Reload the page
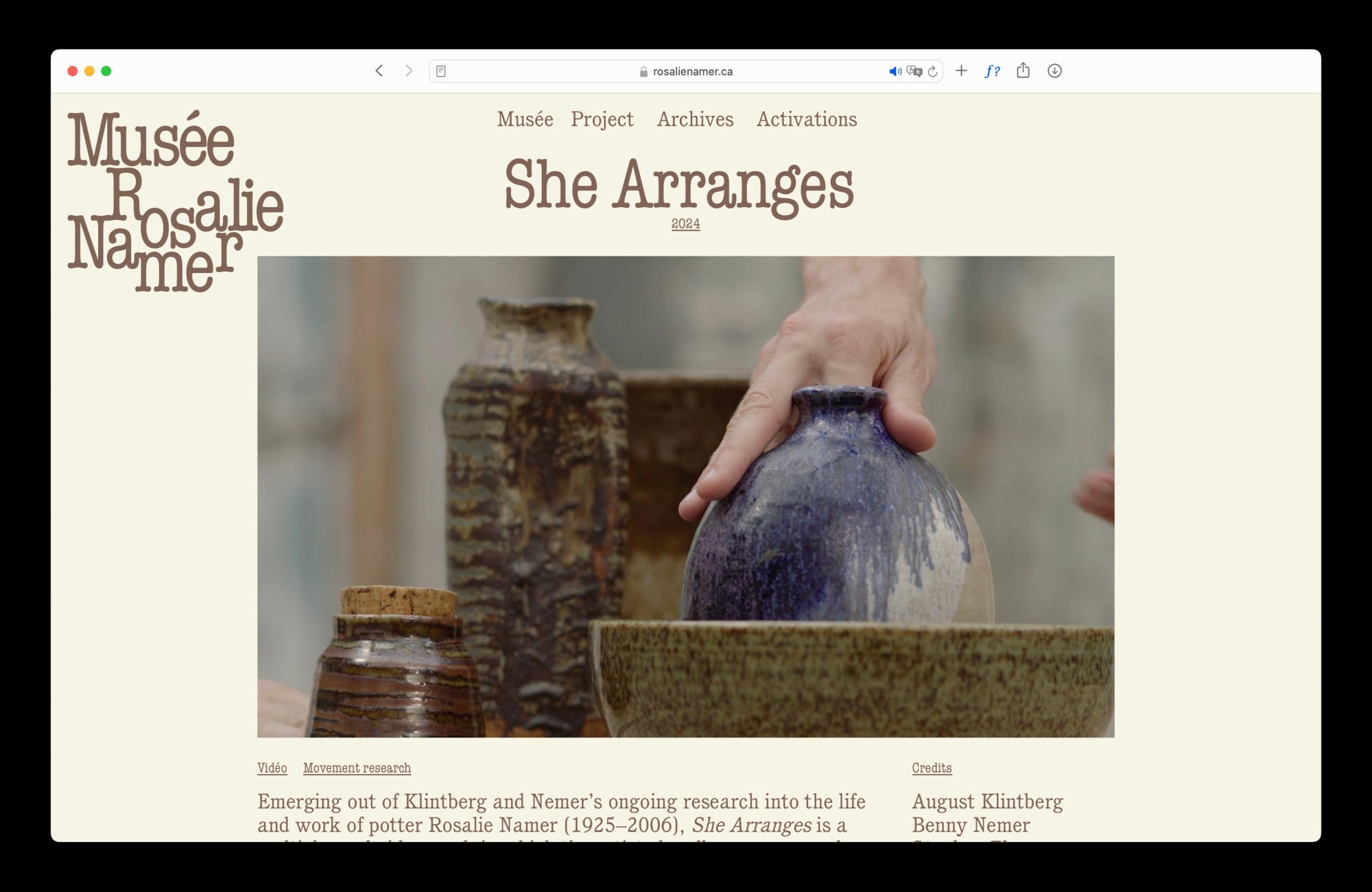Viewport: 1372px width, 892px height. [933, 71]
